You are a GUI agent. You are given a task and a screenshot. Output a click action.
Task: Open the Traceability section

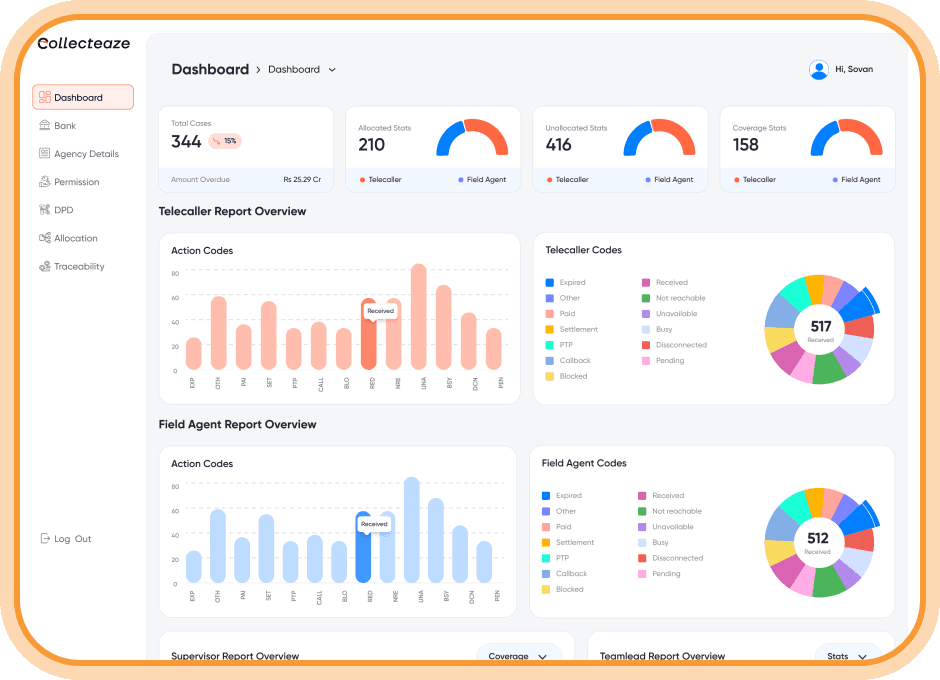pyautogui.click(x=79, y=266)
